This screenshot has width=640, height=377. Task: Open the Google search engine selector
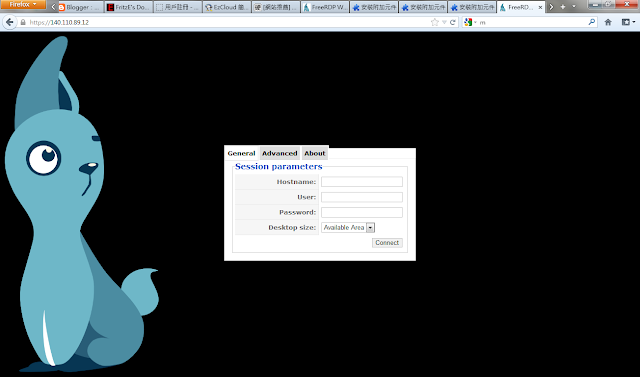coord(470,22)
